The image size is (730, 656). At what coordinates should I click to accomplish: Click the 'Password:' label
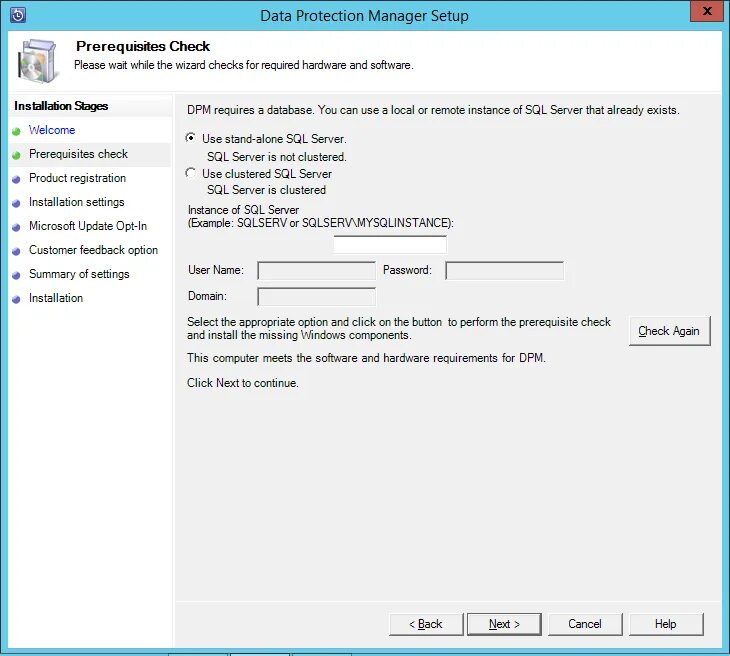(x=407, y=270)
